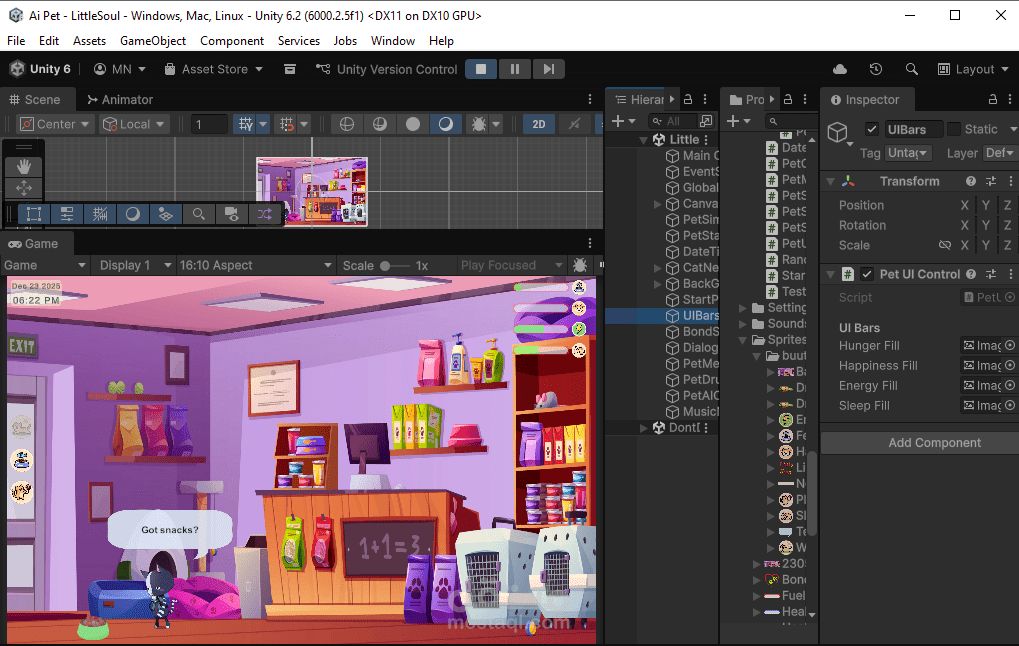Enable the Static checkbox
This screenshot has height=646, width=1019.
coord(954,129)
